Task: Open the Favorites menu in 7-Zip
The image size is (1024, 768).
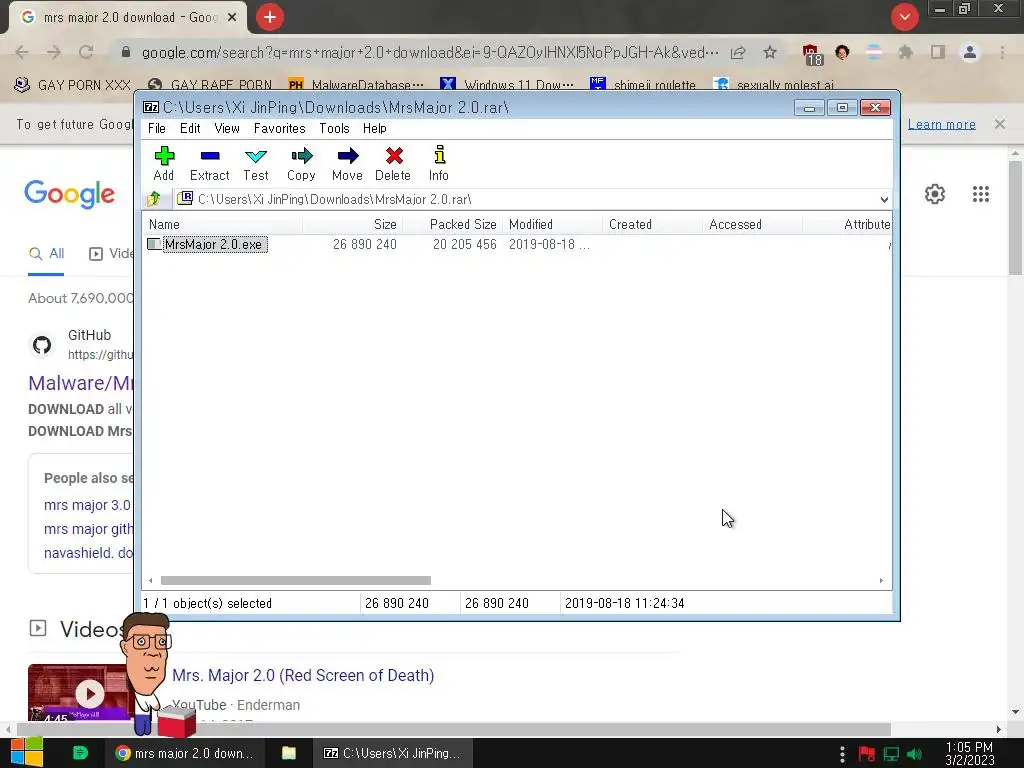Action: [280, 129]
